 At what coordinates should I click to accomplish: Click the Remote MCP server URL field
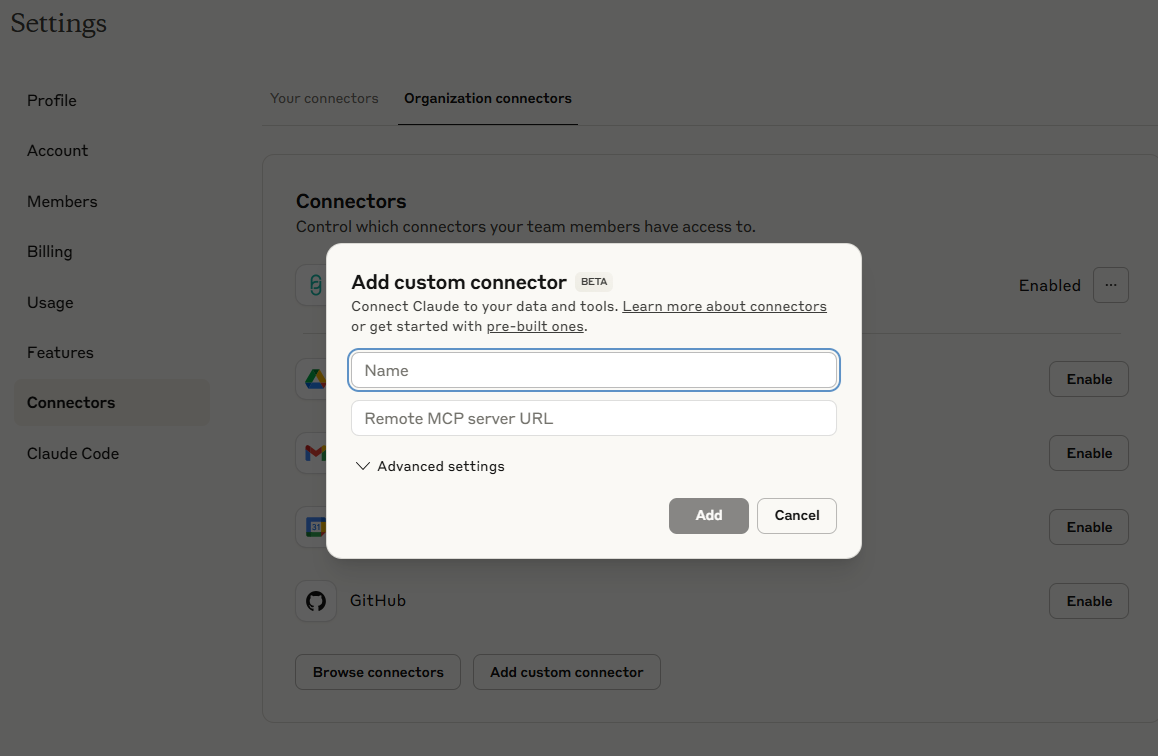click(594, 418)
